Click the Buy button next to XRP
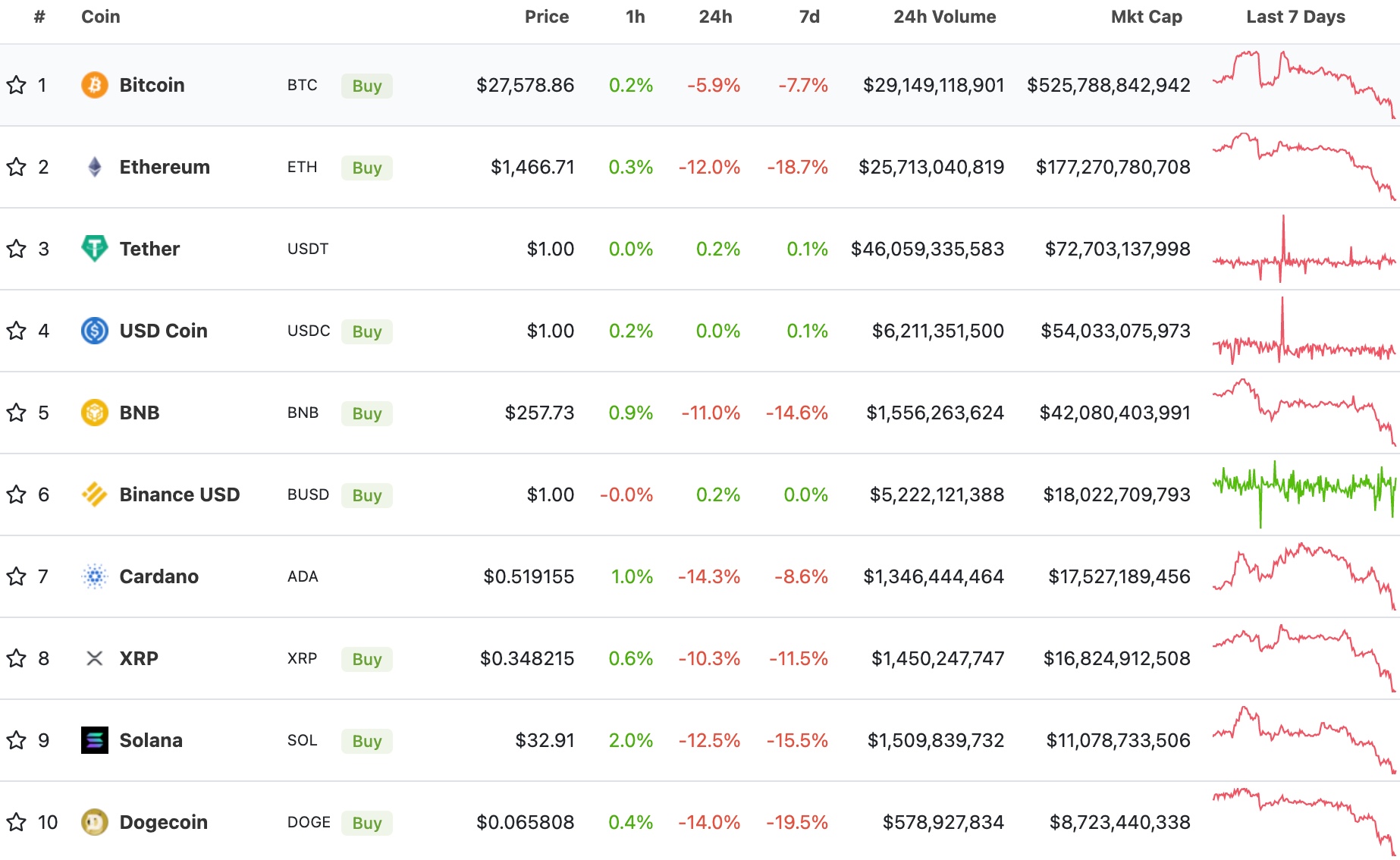This screenshot has width=1400, height=860. click(x=366, y=659)
